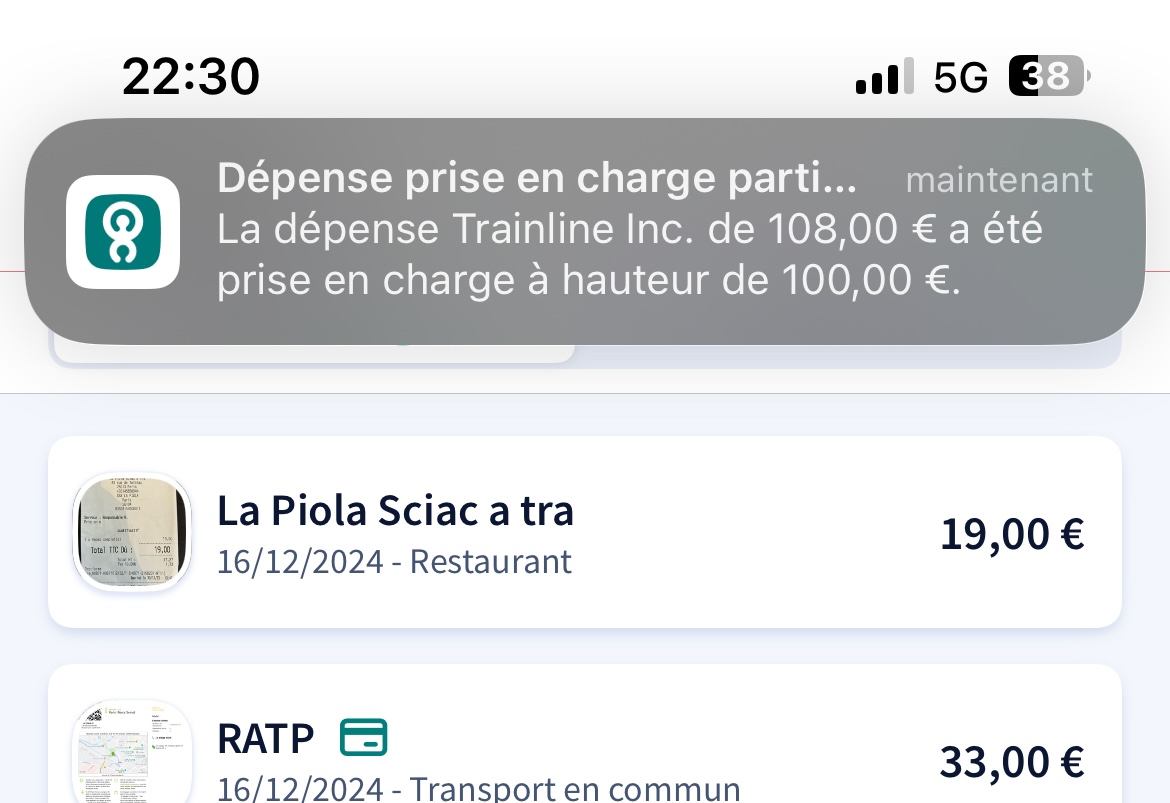Tap the 100,00 € amount in notification

click(x=870, y=280)
